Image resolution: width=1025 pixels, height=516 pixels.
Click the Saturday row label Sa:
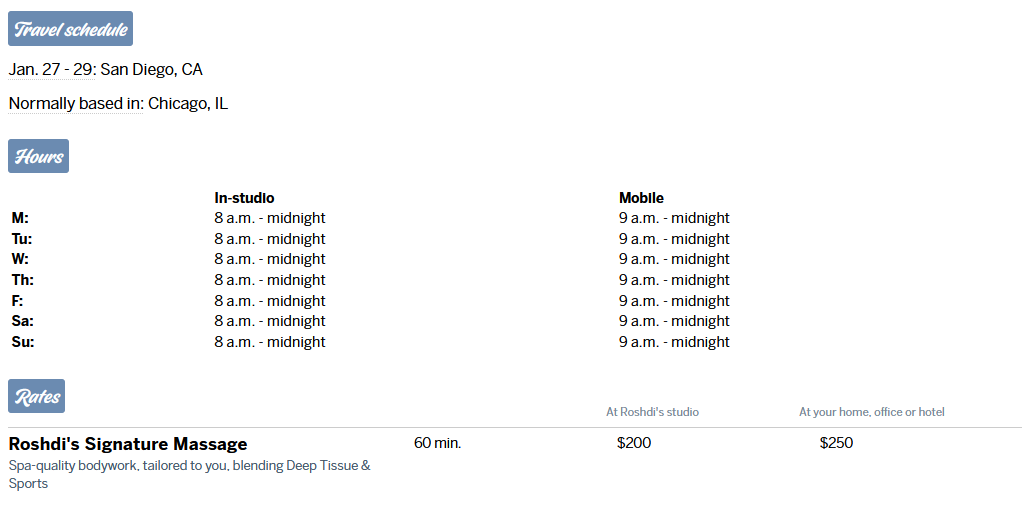coord(22,321)
